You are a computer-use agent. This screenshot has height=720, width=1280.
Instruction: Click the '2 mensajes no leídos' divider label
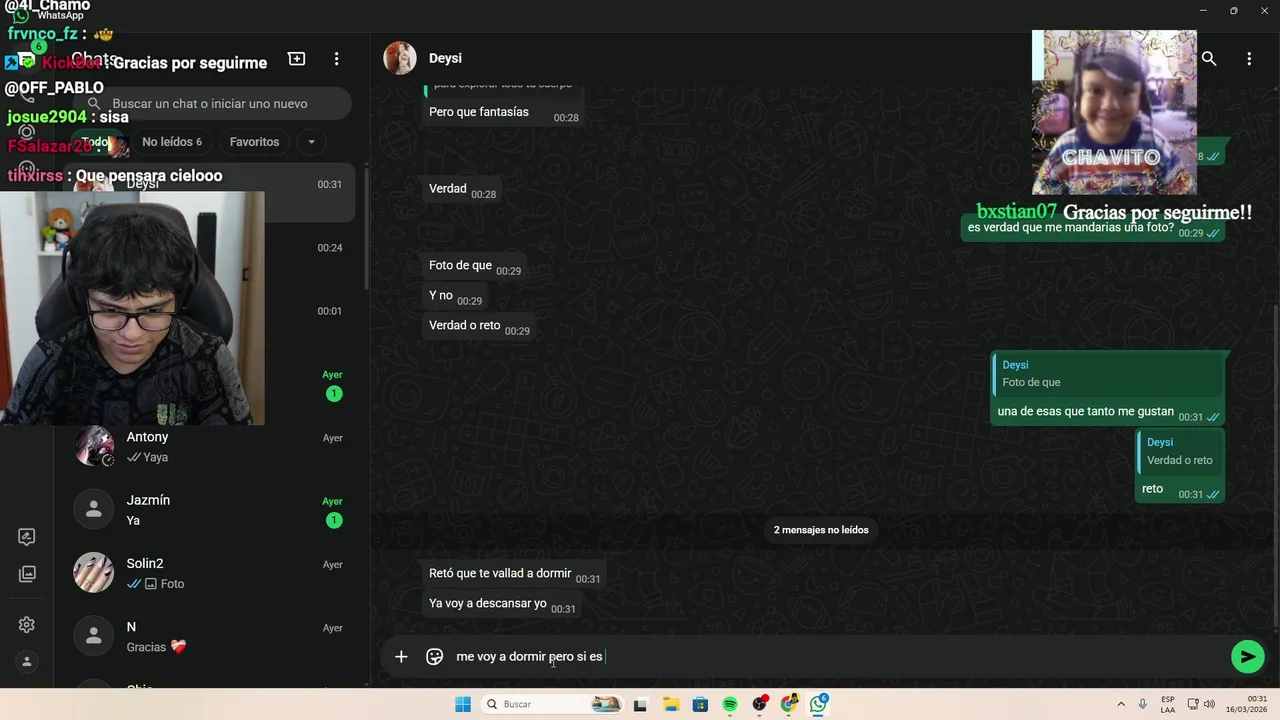[x=821, y=530]
